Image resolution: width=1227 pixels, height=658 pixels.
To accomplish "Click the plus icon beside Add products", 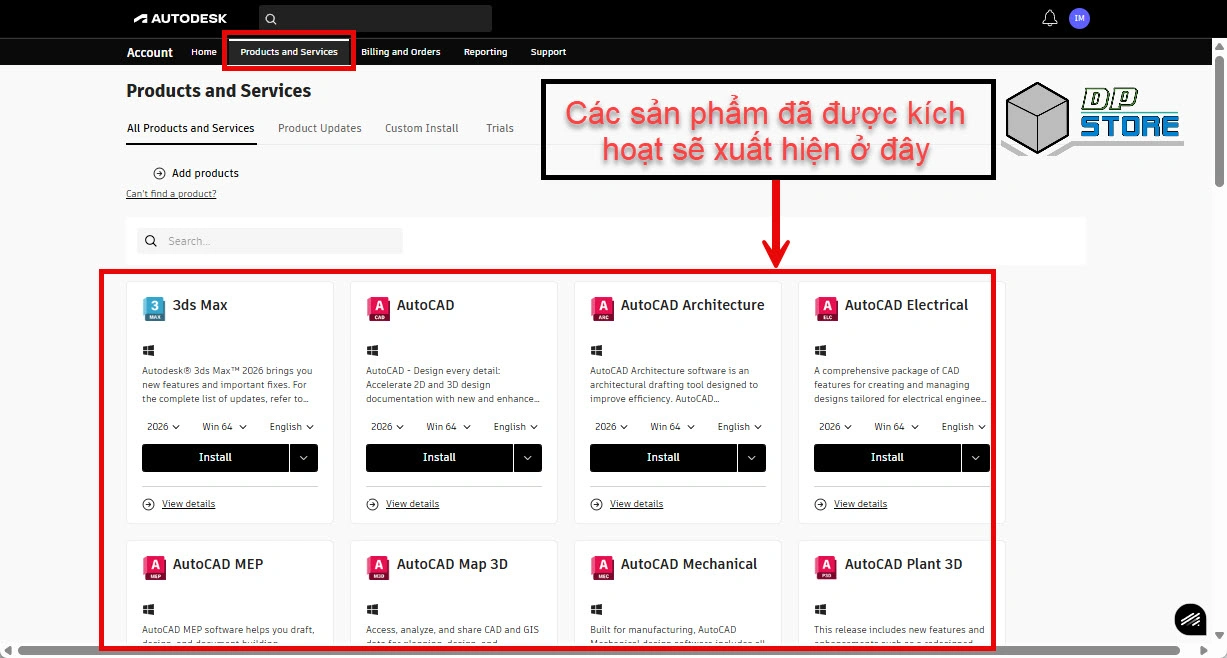I will click(159, 173).
